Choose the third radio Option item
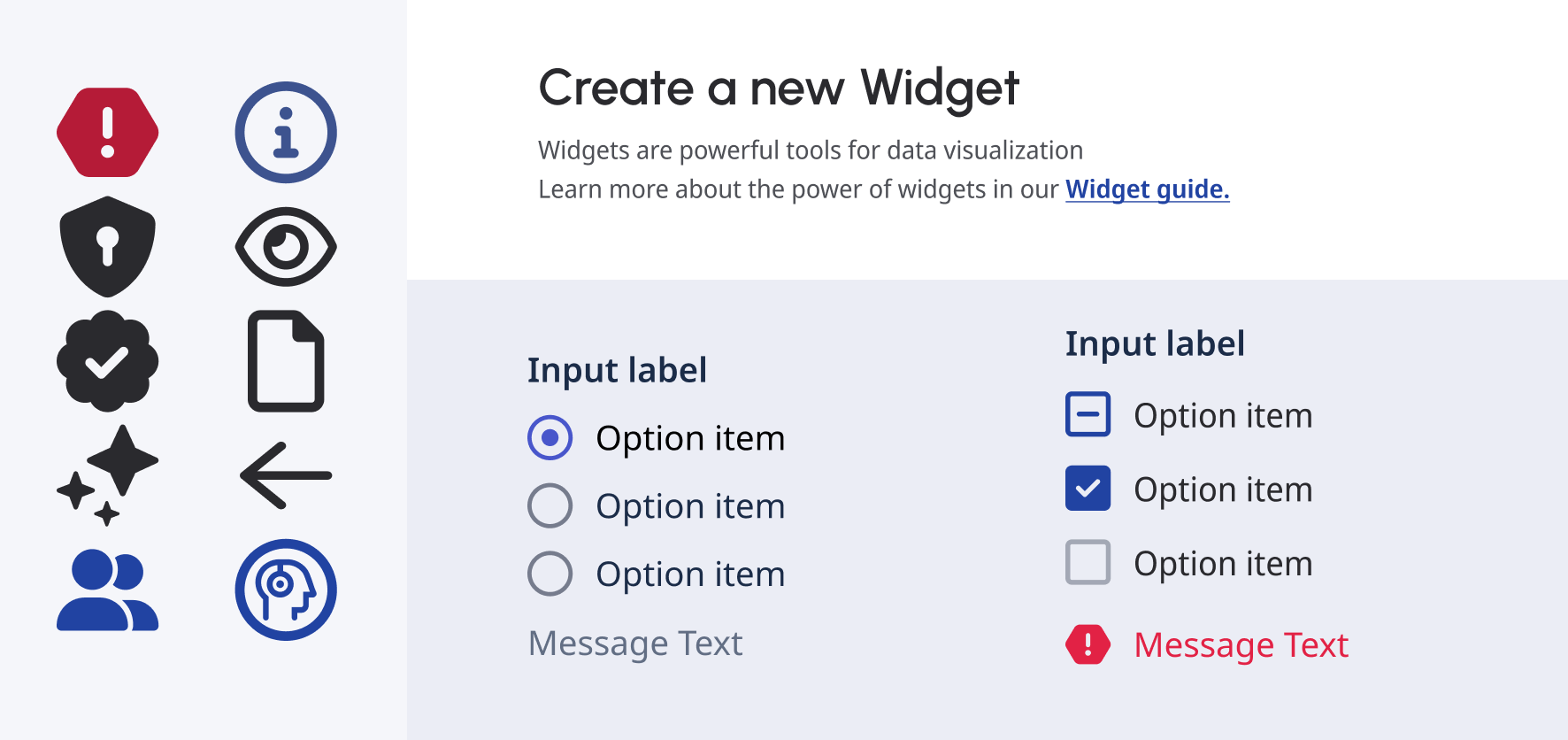 point(550,574)
